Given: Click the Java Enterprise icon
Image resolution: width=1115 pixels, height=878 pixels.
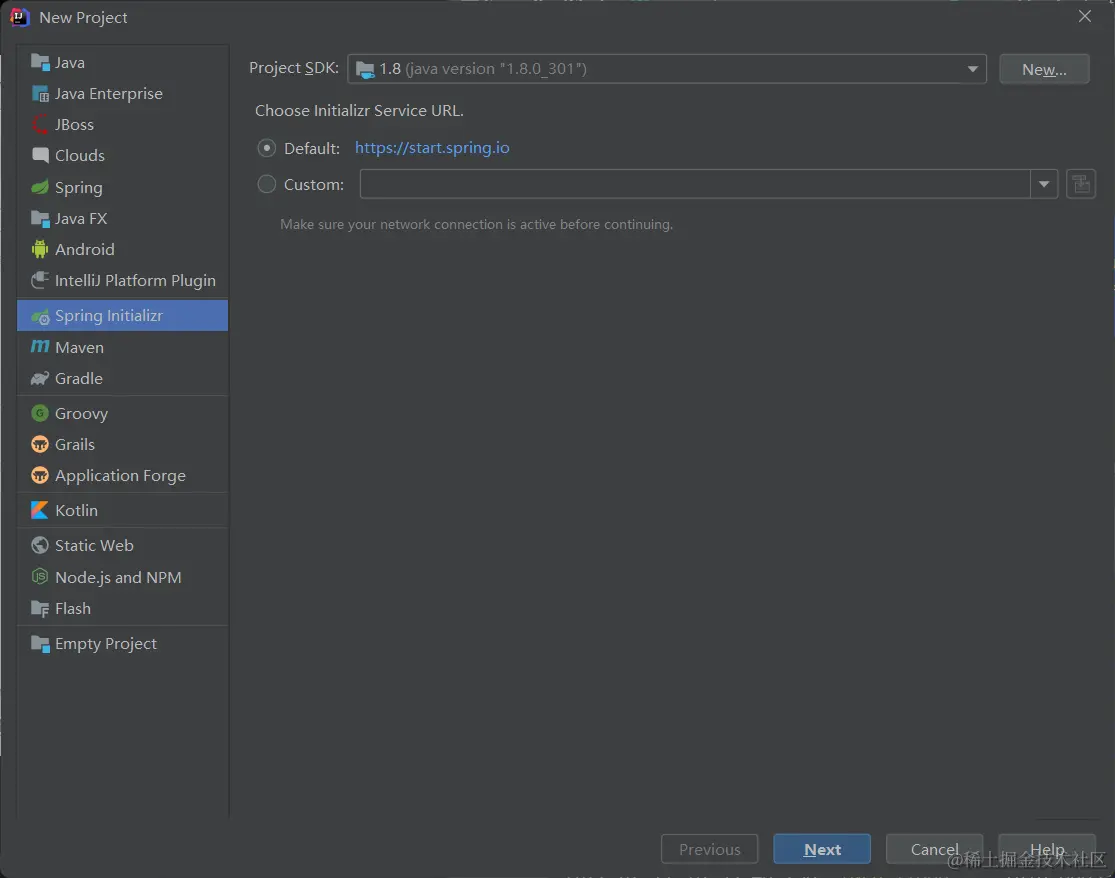Looking at the screenshot, I should click(40, 94).
